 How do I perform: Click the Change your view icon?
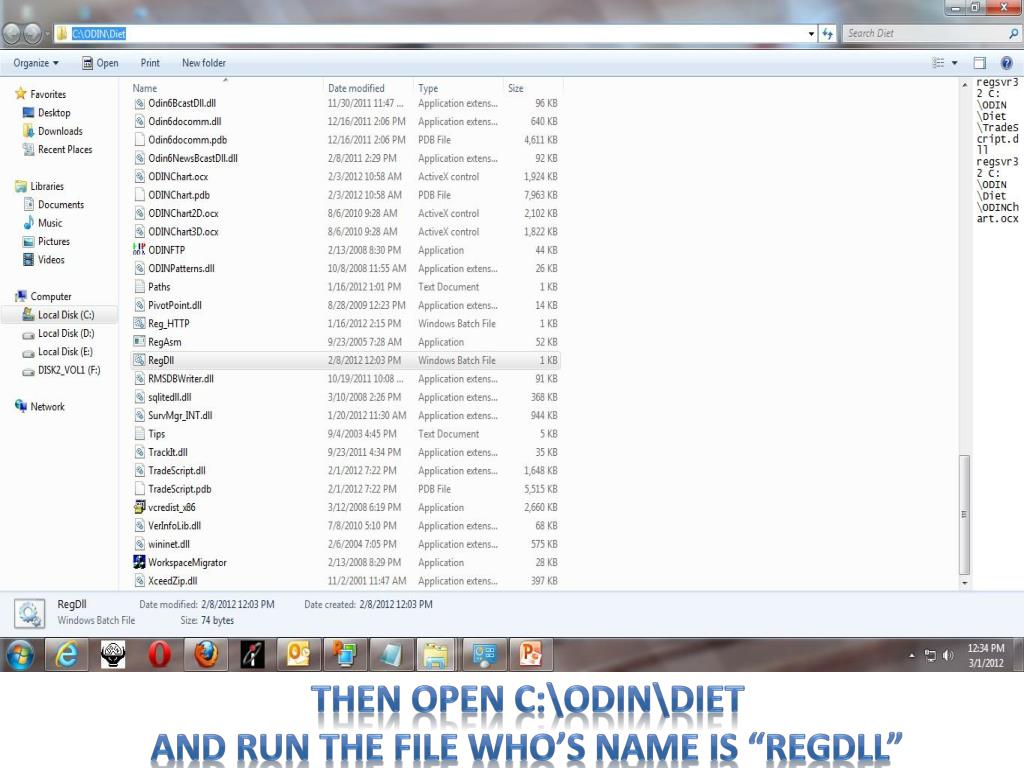(x=938, y=63)
